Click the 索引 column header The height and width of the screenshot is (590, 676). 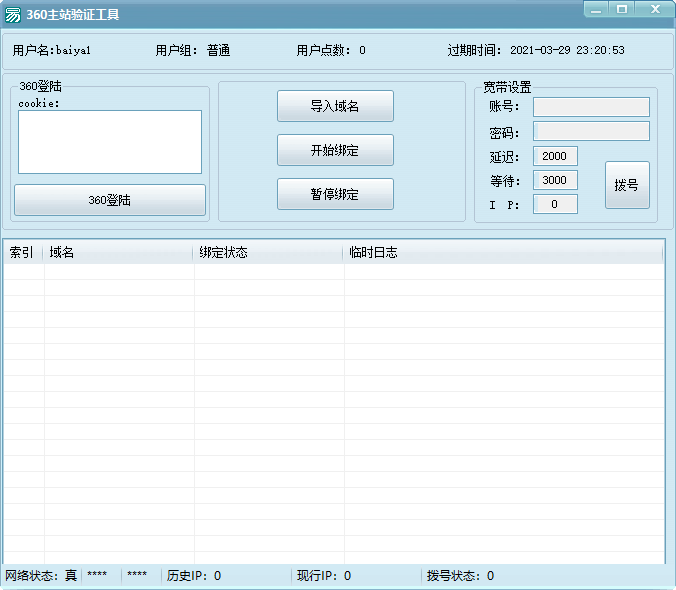[x=23, y=253]
